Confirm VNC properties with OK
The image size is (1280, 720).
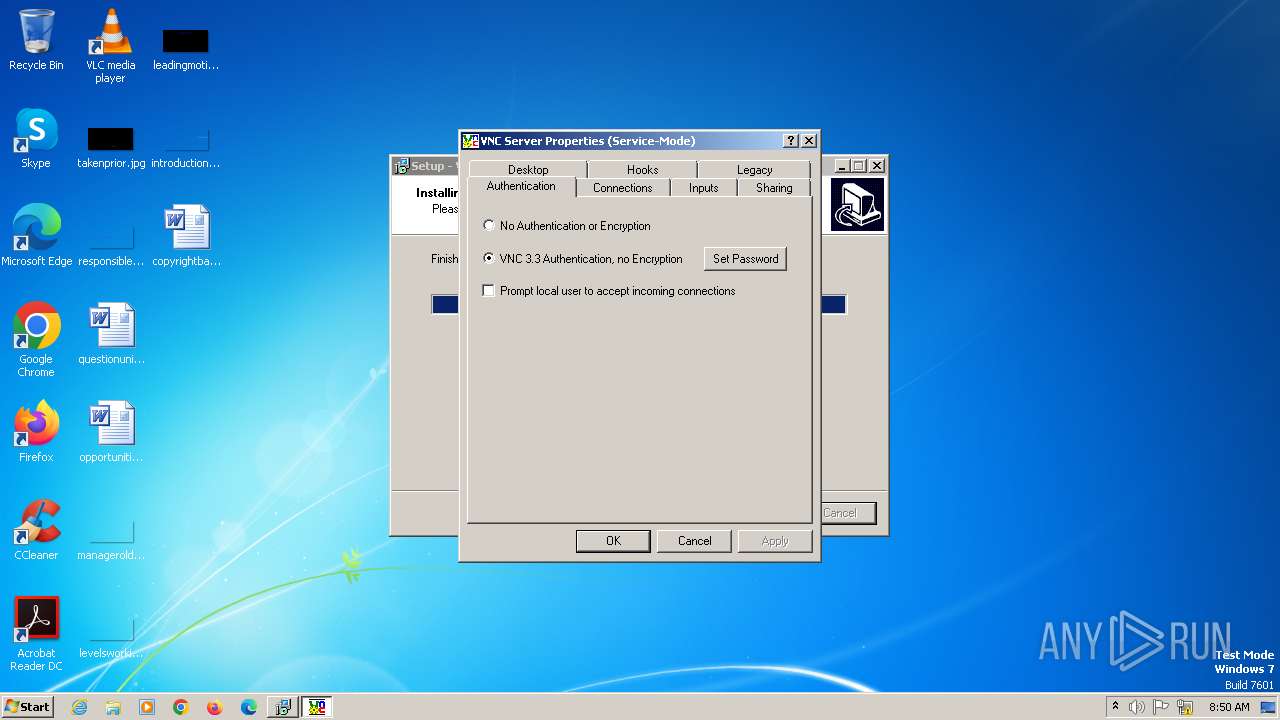(613, 540)
